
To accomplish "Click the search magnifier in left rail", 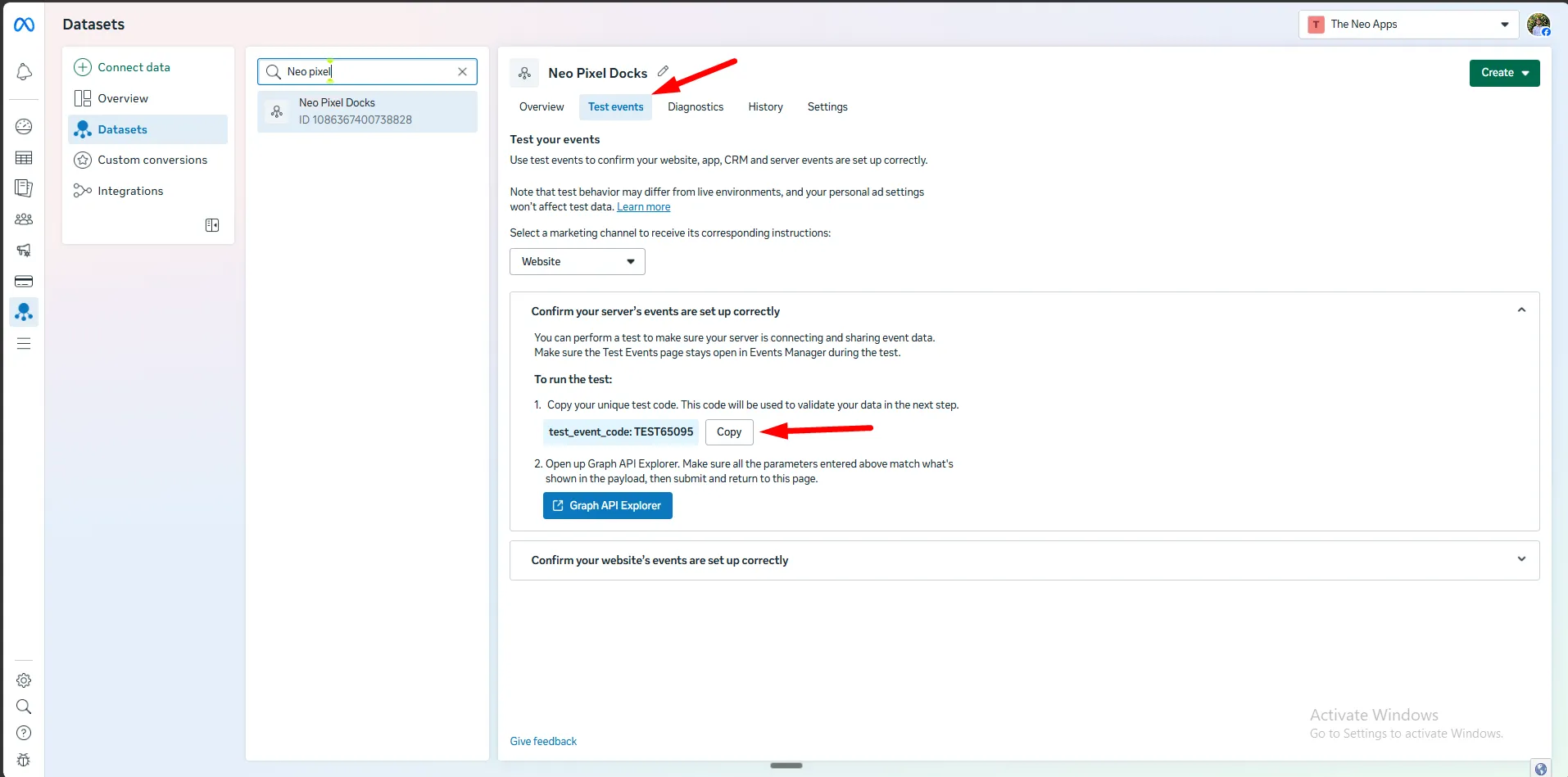I will [x=24, y=707].
